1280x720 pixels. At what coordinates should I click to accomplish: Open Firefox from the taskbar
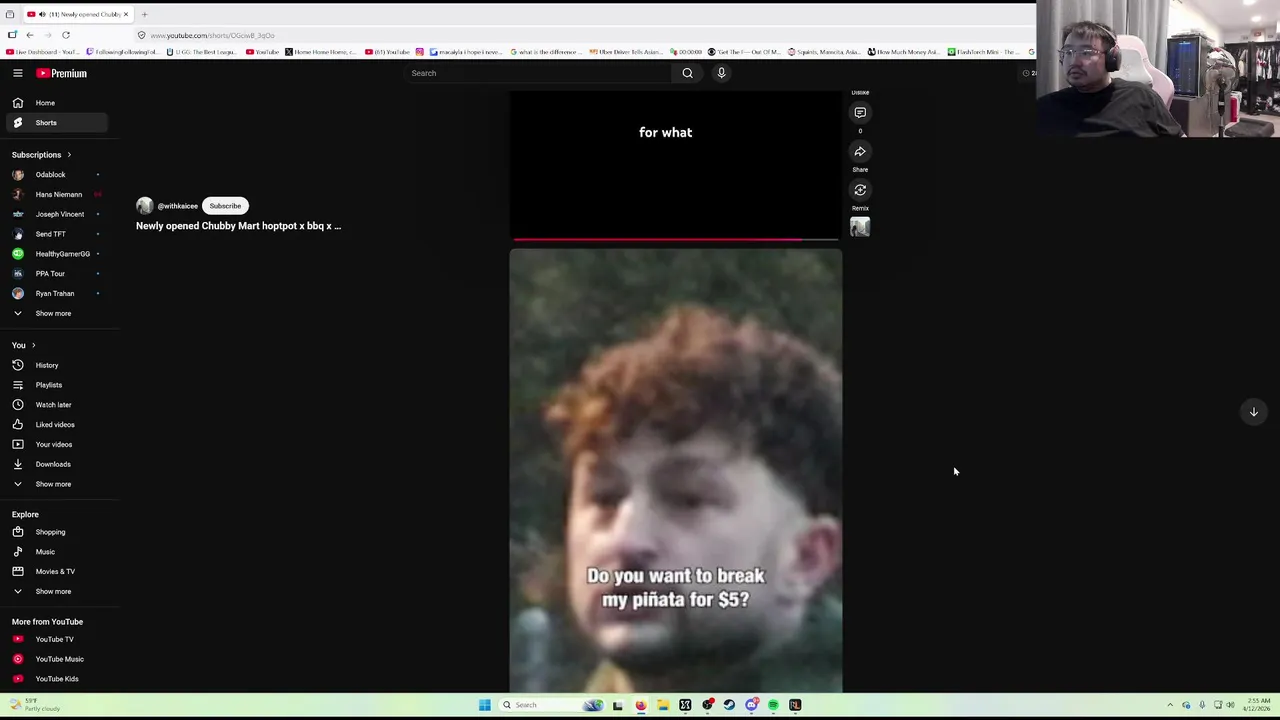[x=640, y=705]
